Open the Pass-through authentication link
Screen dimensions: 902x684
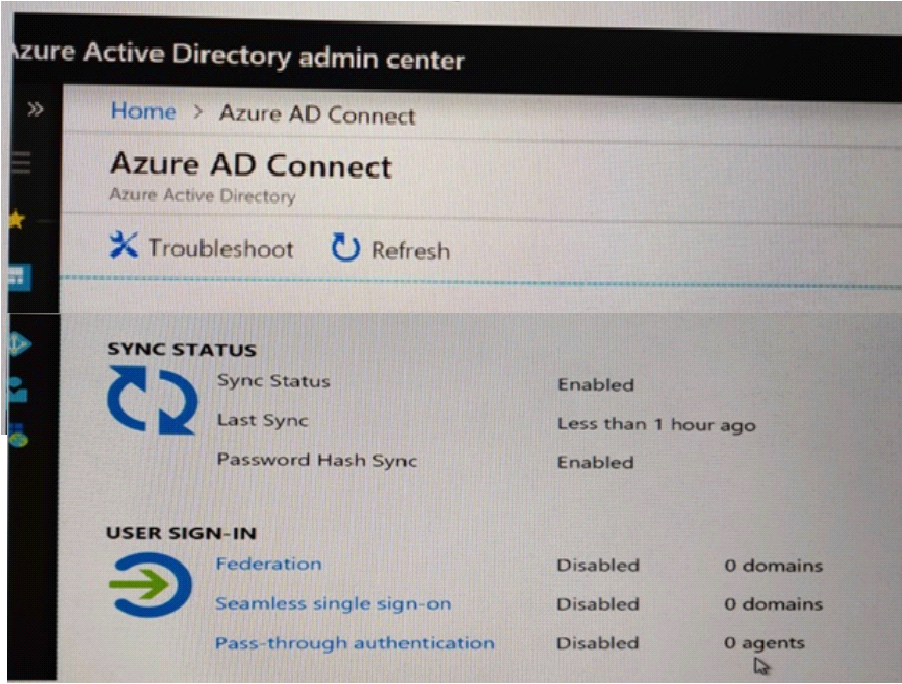pos(354,643)
